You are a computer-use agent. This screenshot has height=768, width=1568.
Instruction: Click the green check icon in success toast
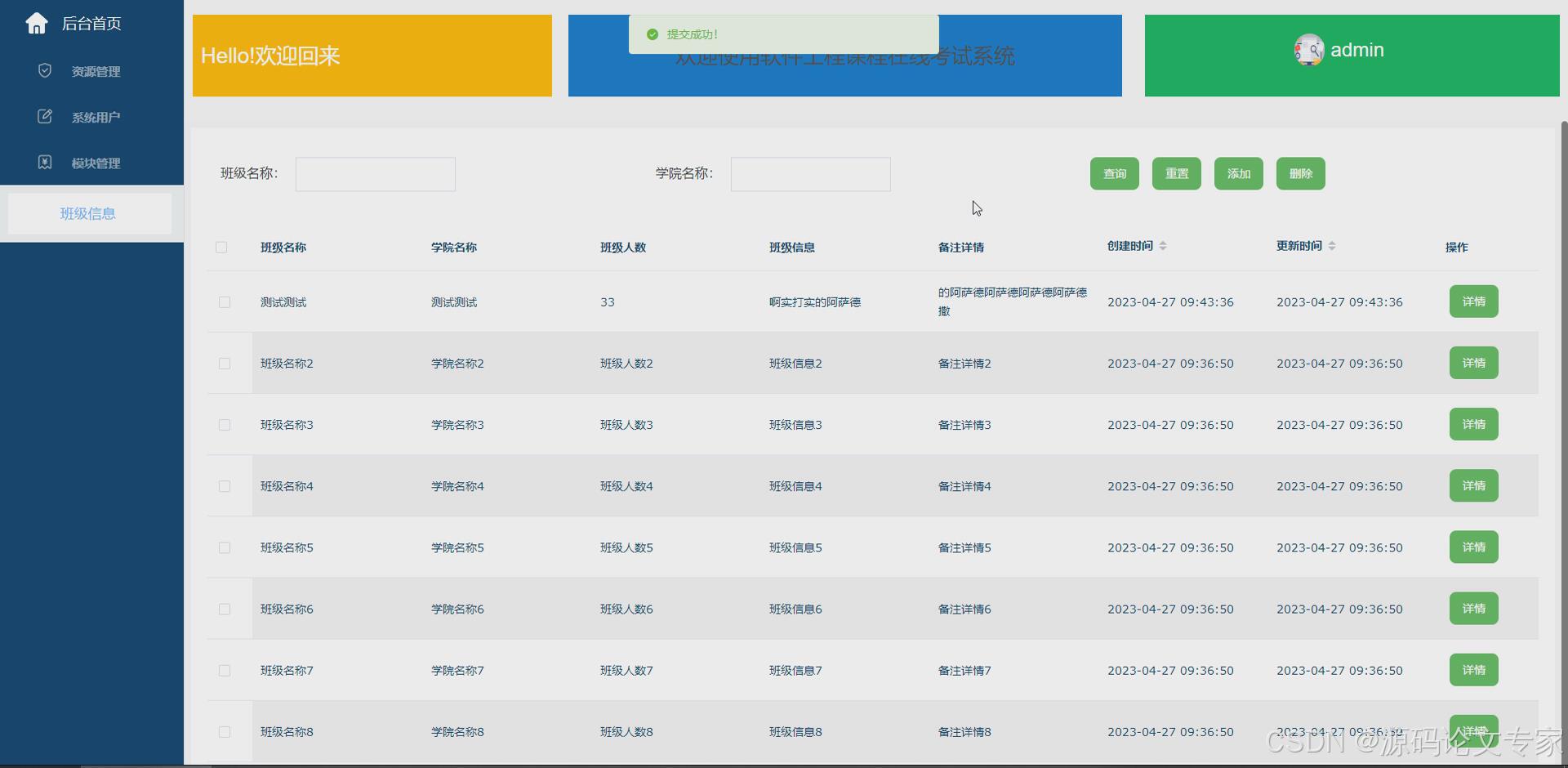coord(652,34)
